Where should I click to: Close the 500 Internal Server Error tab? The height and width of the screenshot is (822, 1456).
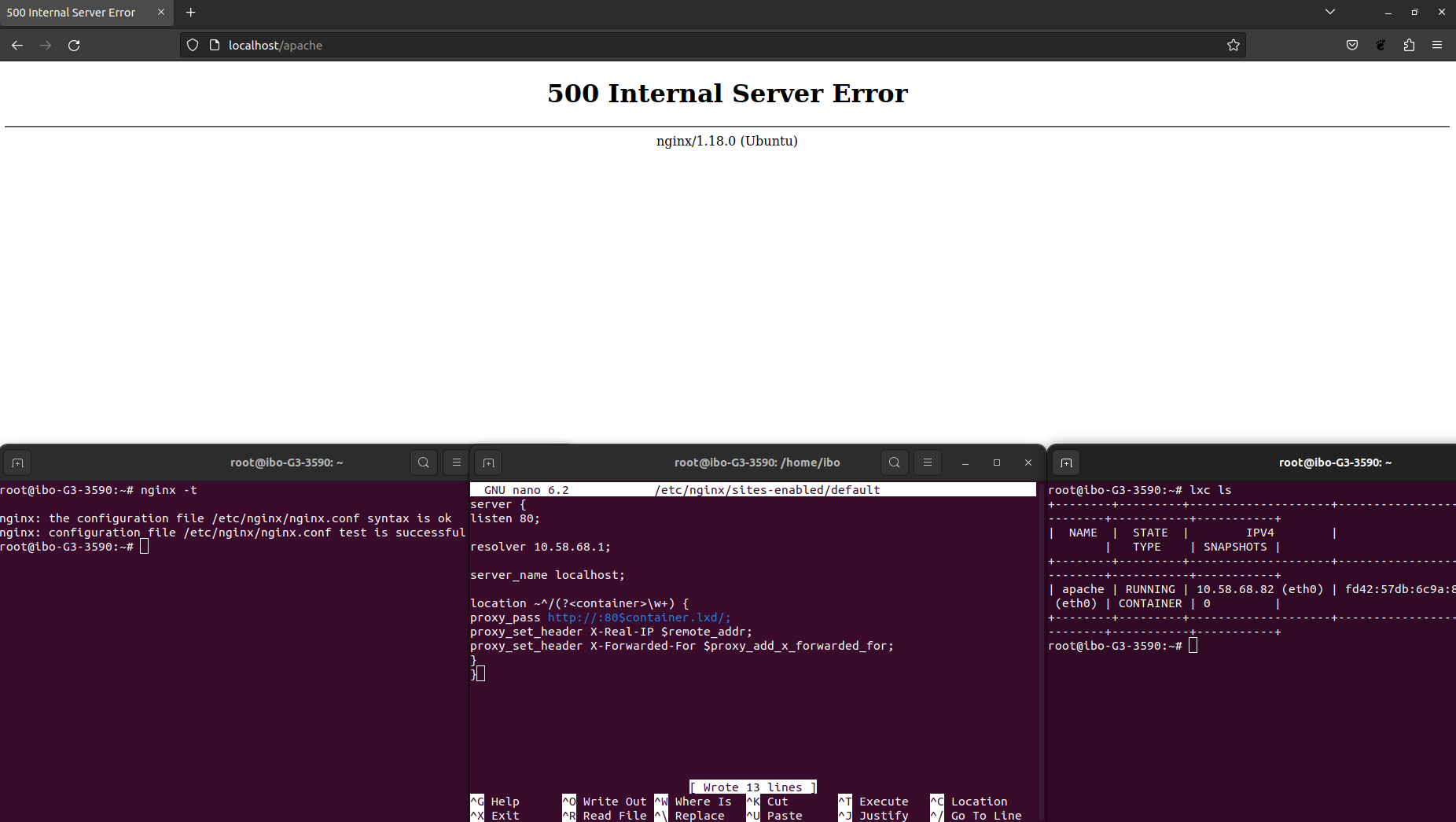161,13
